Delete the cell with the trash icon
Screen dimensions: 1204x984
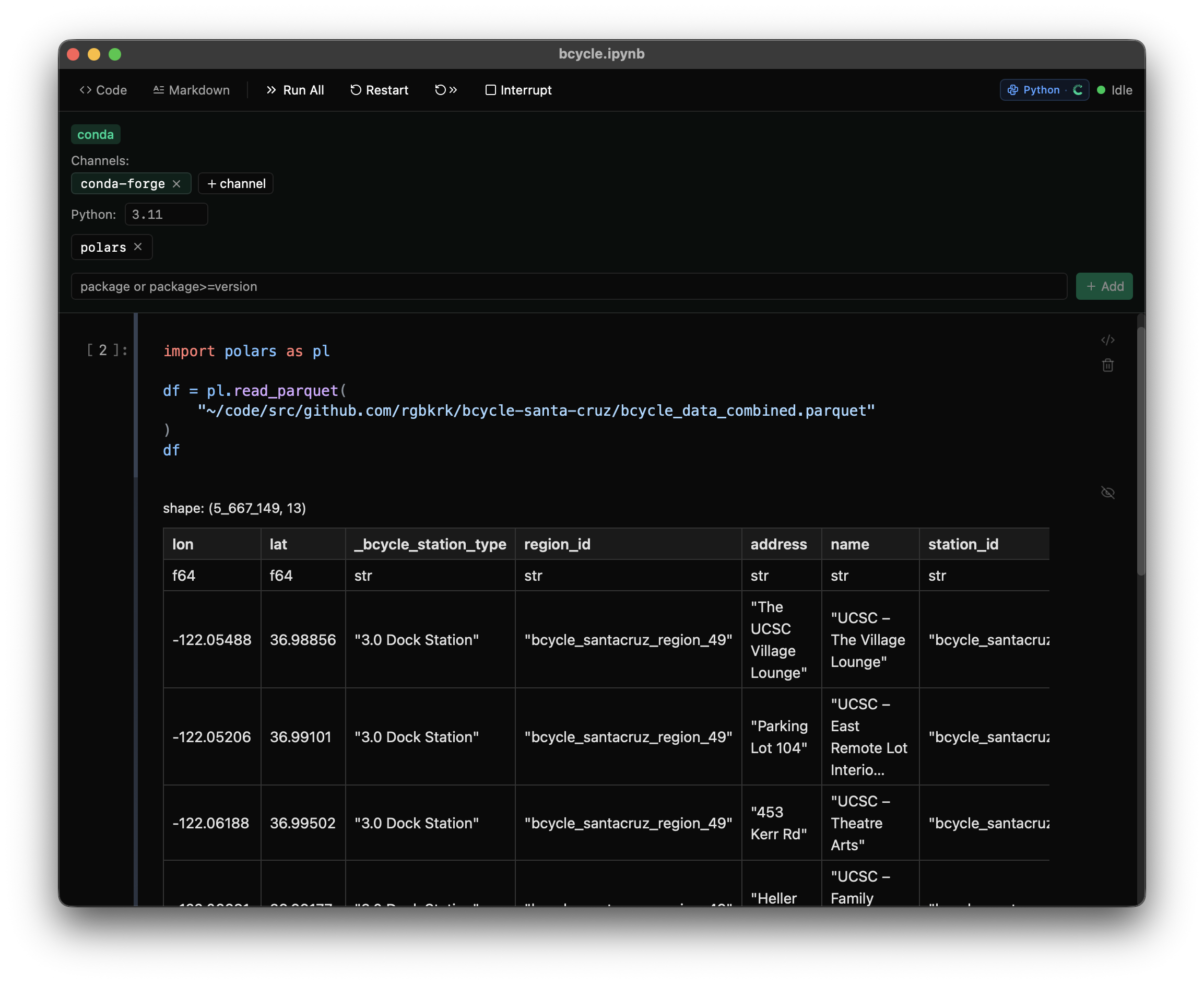[1108, 365]
